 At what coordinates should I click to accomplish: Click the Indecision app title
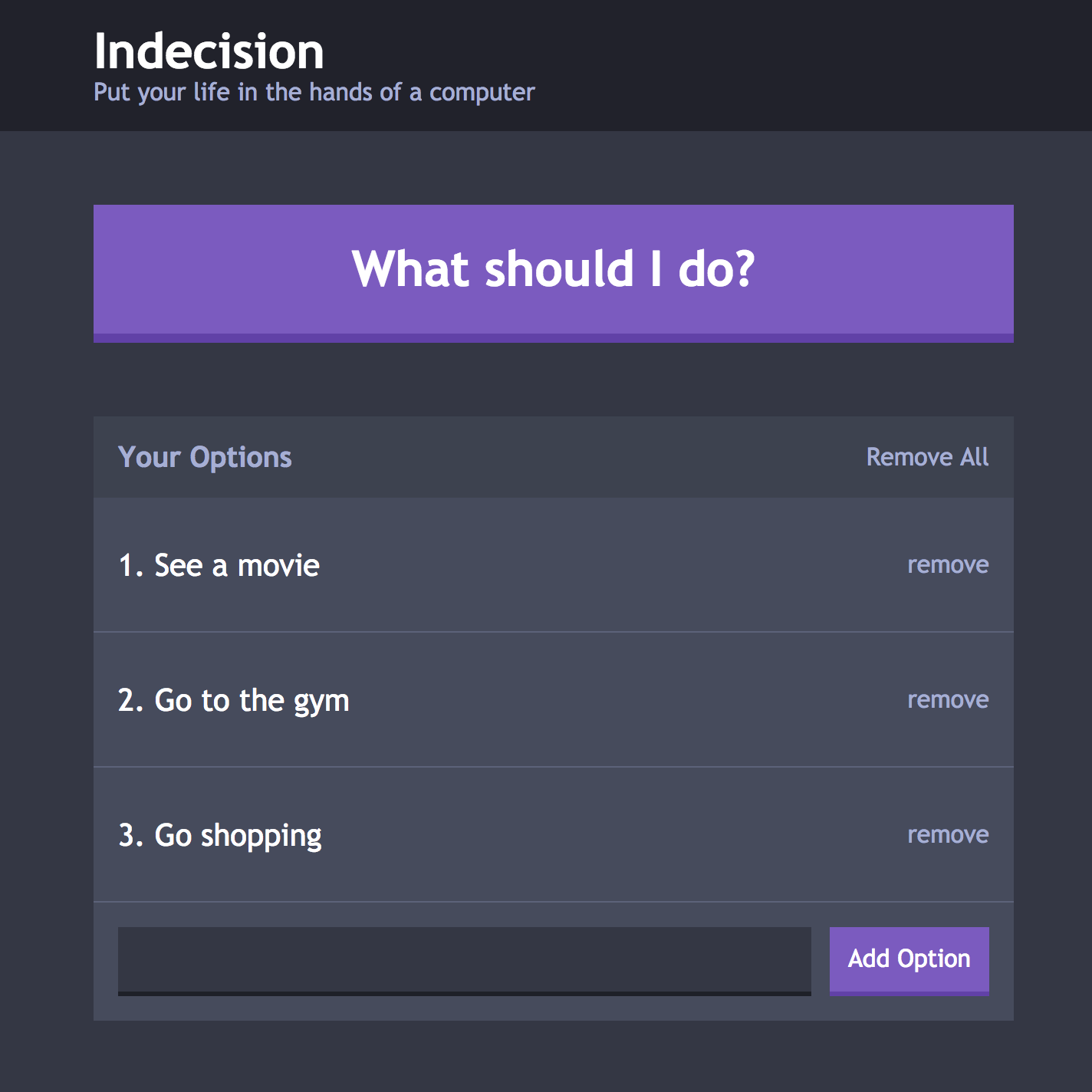point(209,52)
